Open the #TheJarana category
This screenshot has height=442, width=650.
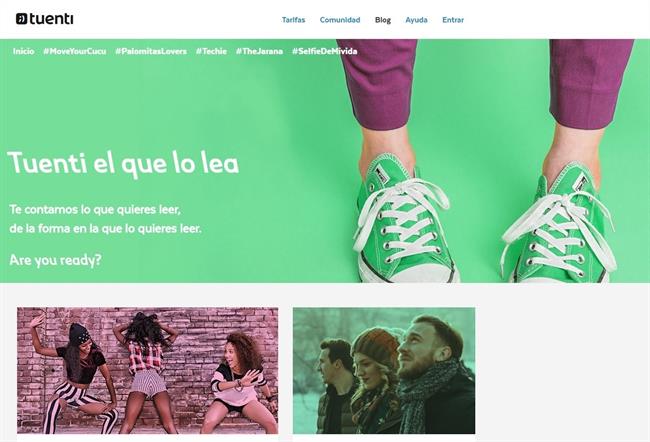click(259, 51)
